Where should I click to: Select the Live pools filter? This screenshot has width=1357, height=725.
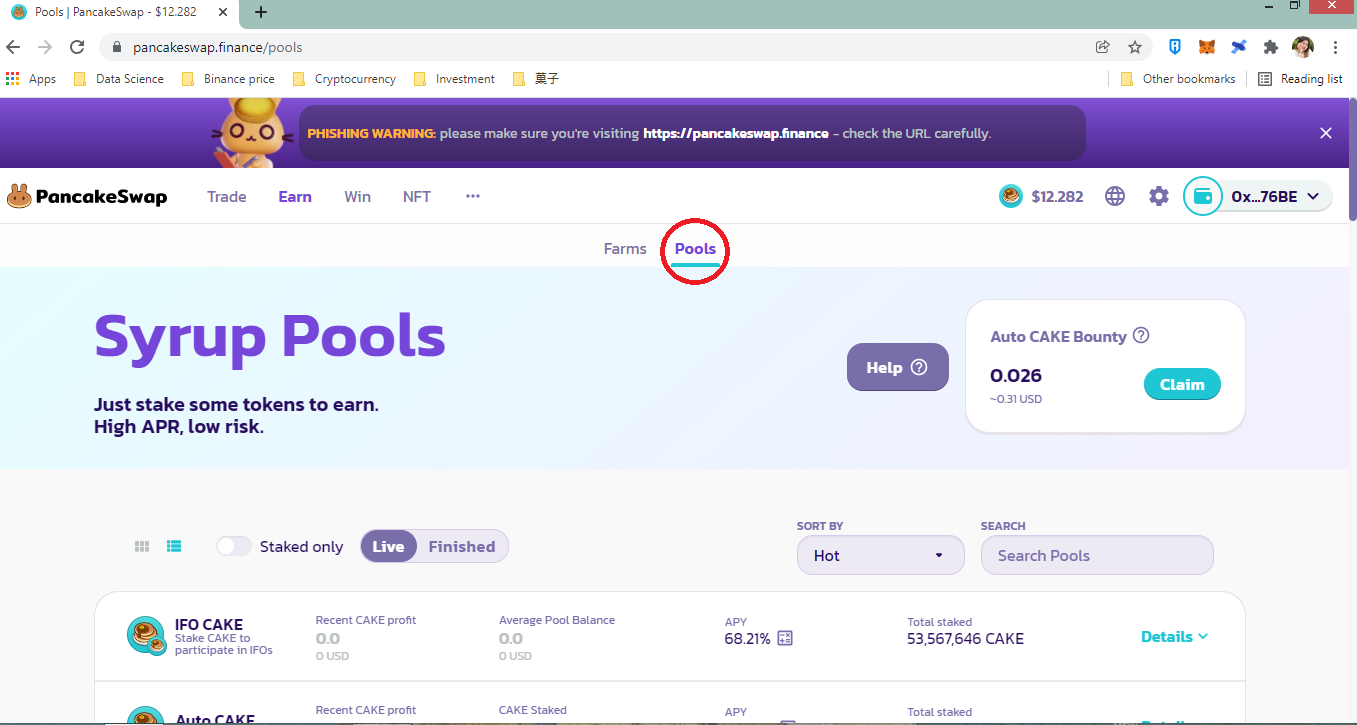tap(388, 546)
